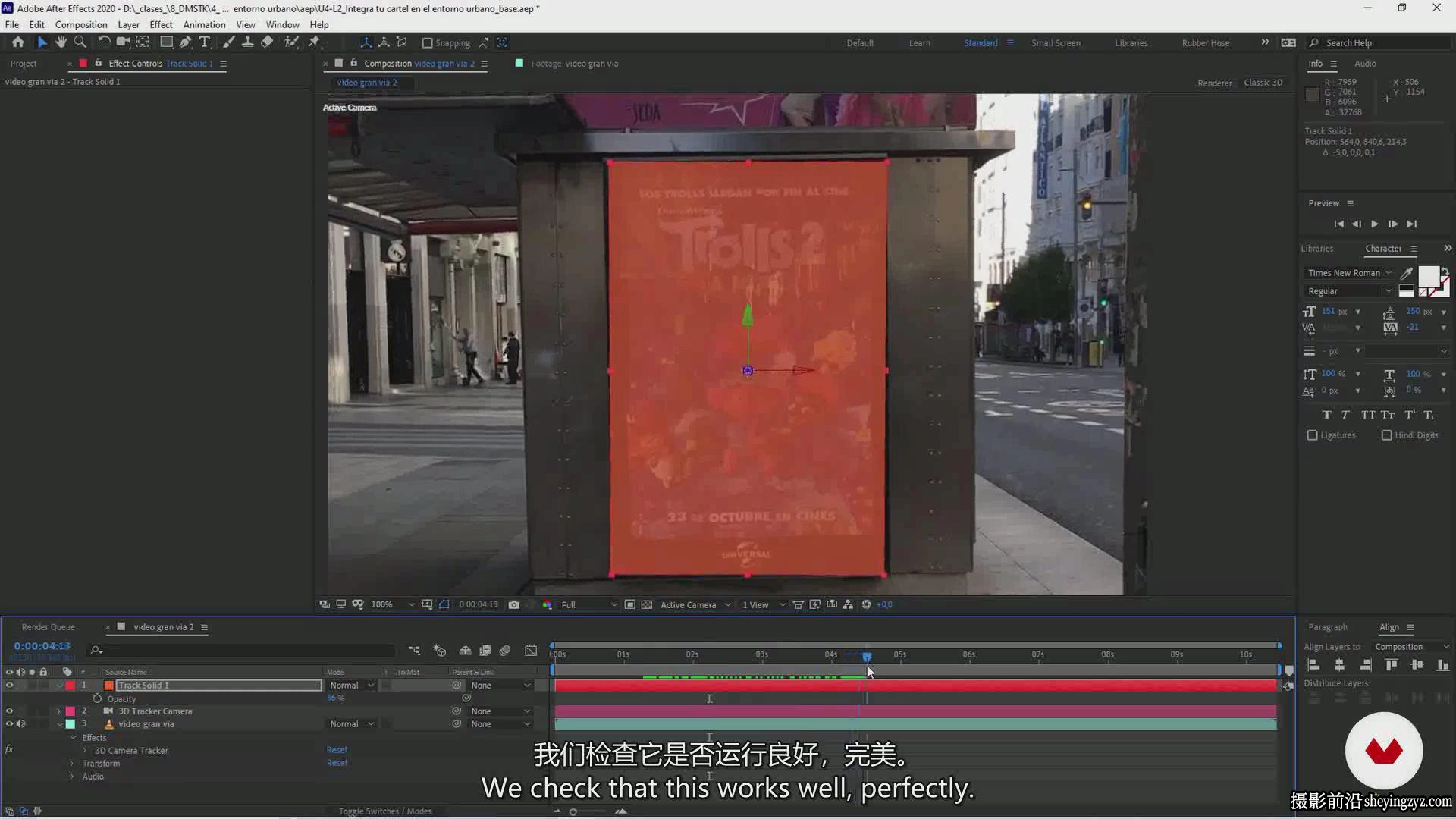Image resolution: width=1456 pixels, height=819 pixels.
Task: Open Parent dropdown for 3D Tracker Camera
Action: point(500,711)
